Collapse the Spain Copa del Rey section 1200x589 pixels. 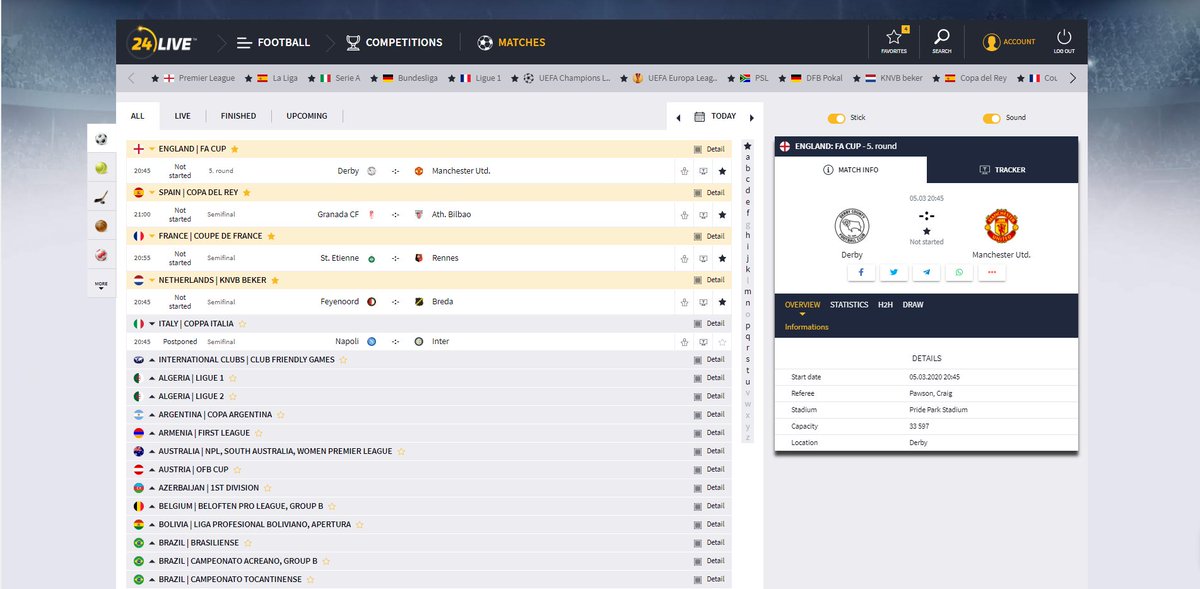[x=152, y=192]
